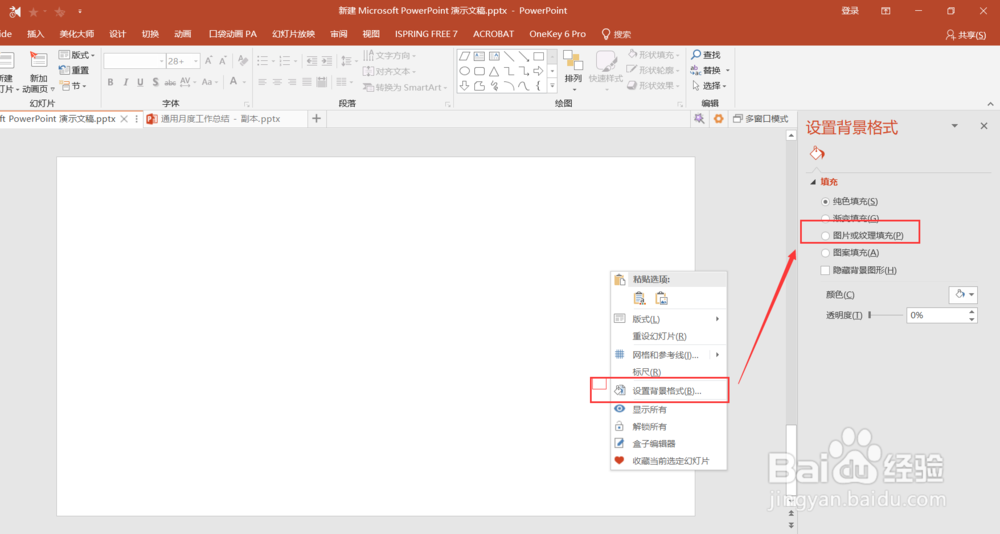Add a new document tab with plus
Viewport: 1000px width, 534px height.
316,119
